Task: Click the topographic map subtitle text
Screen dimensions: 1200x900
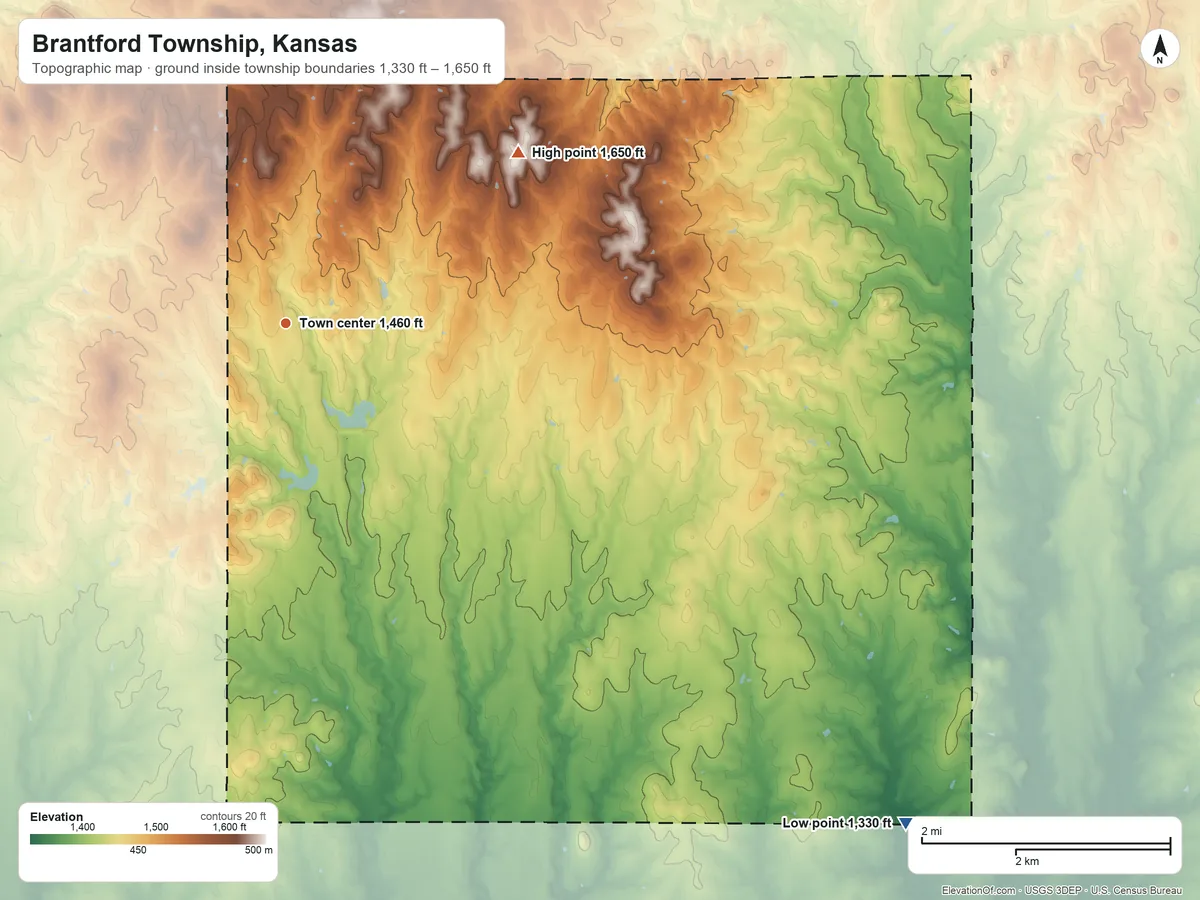Action: coord(262,70)
